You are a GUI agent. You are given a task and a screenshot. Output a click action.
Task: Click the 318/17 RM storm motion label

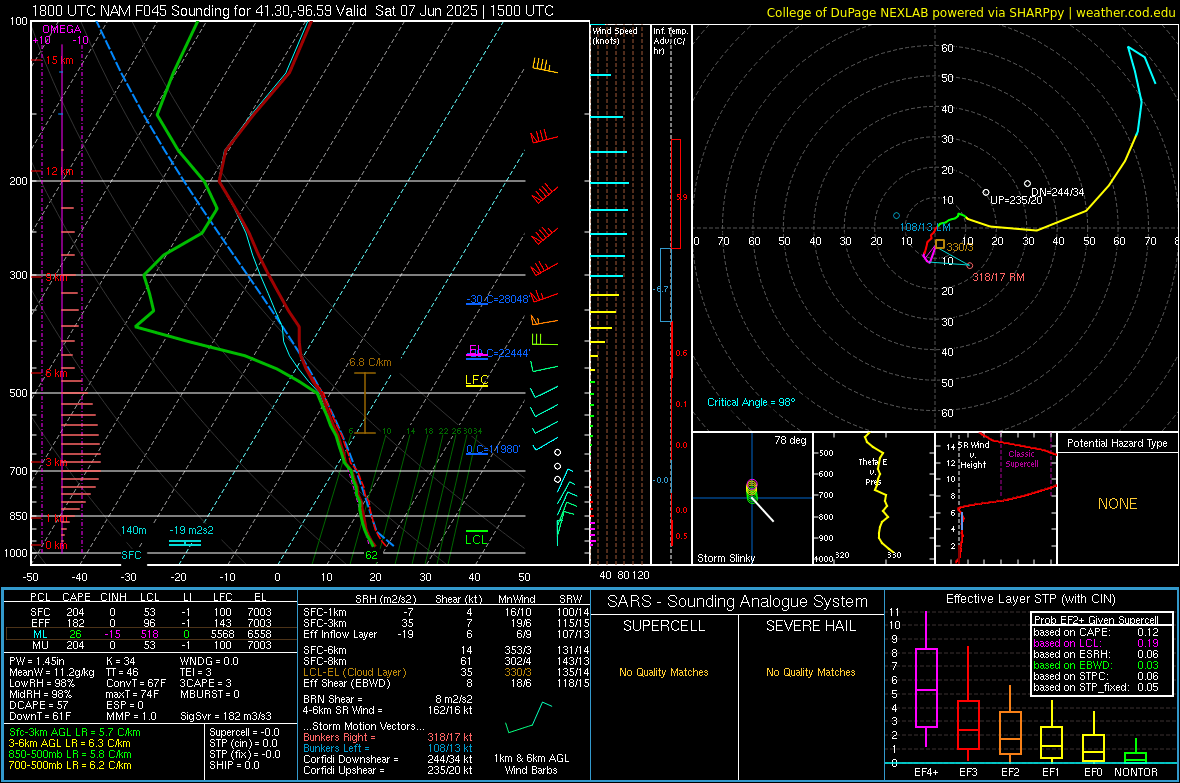click(x=998, y=277)
